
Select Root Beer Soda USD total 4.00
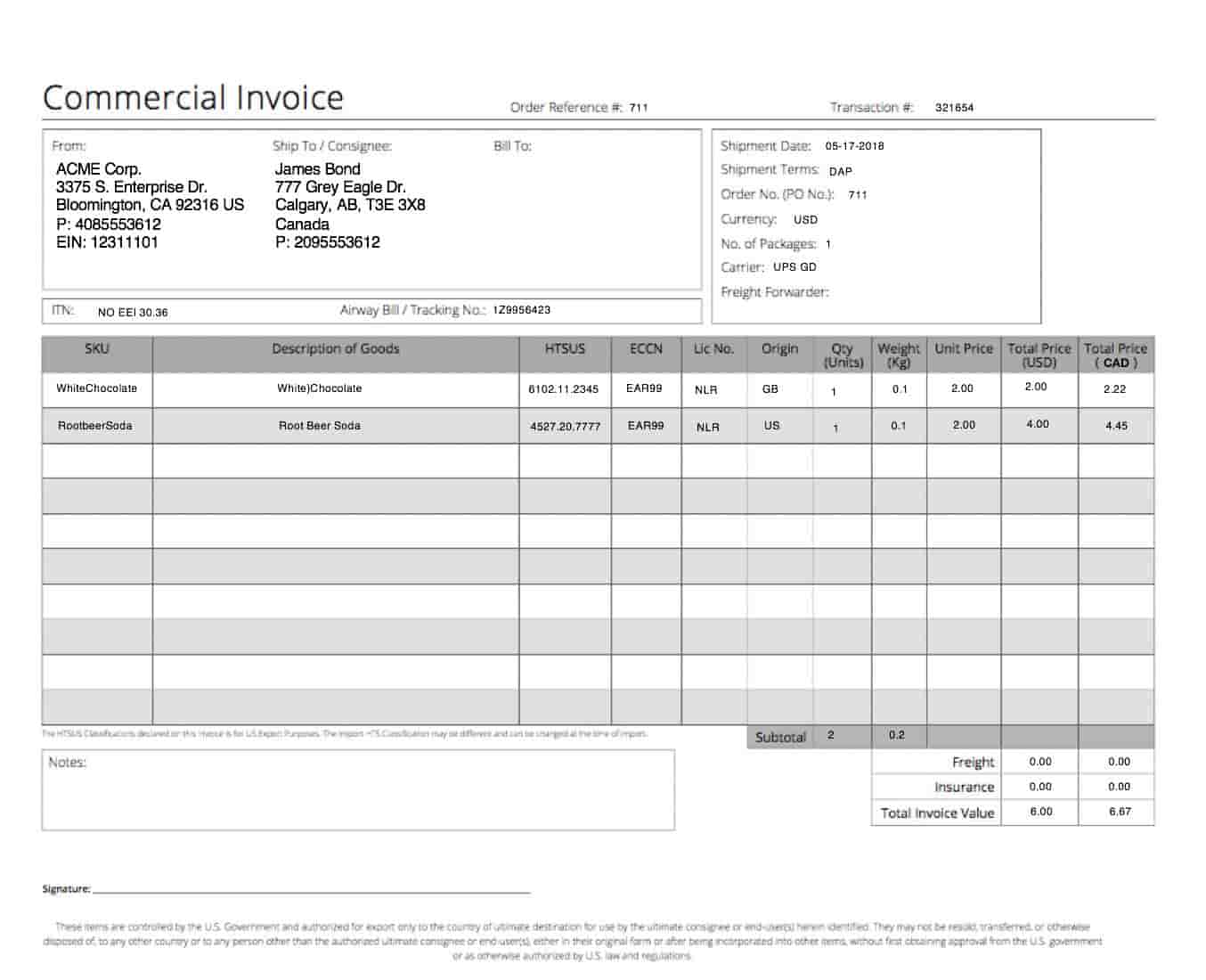tap(1038, 424)
